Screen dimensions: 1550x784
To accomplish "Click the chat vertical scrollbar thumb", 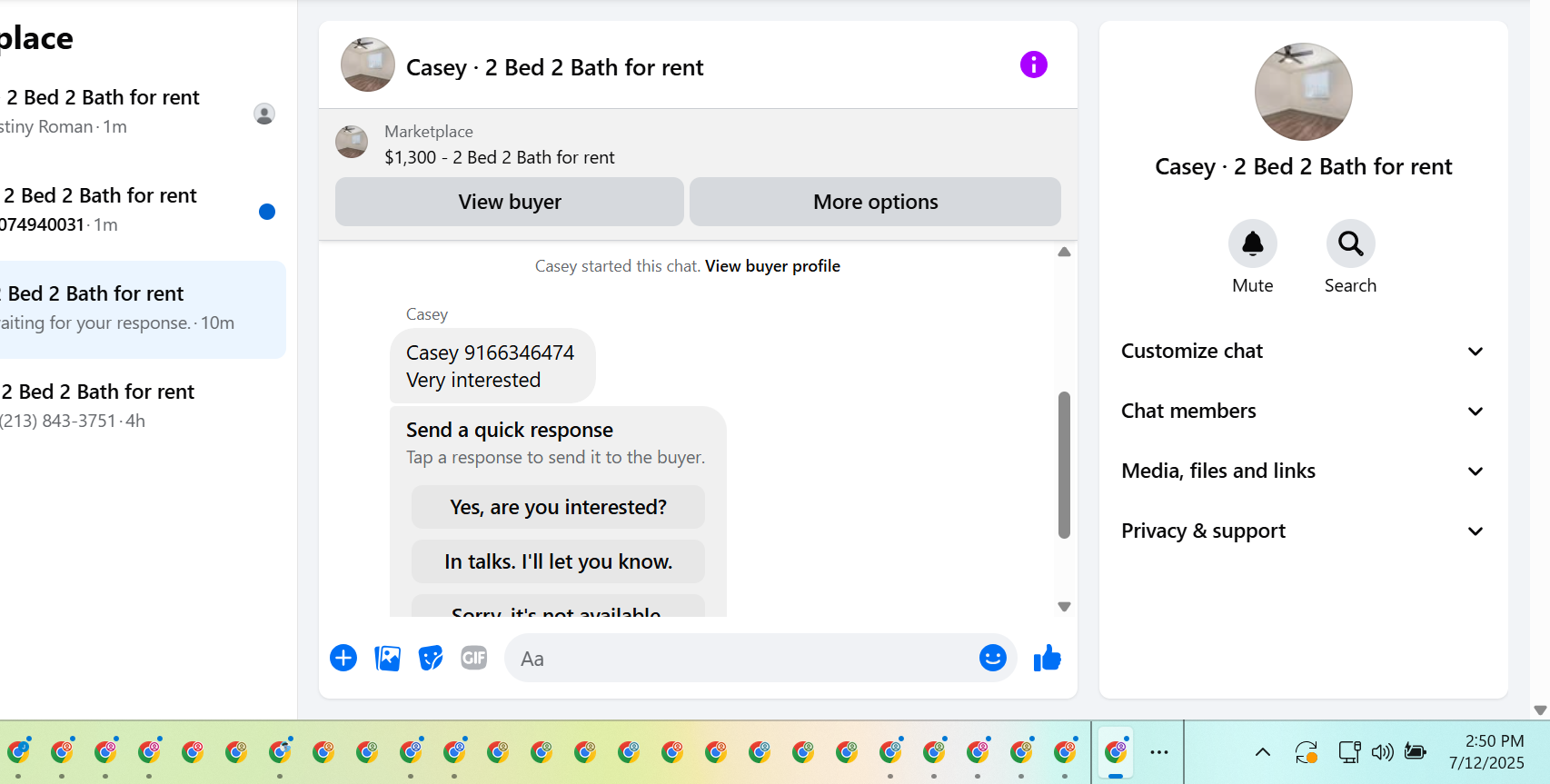I will (1064, 464).
